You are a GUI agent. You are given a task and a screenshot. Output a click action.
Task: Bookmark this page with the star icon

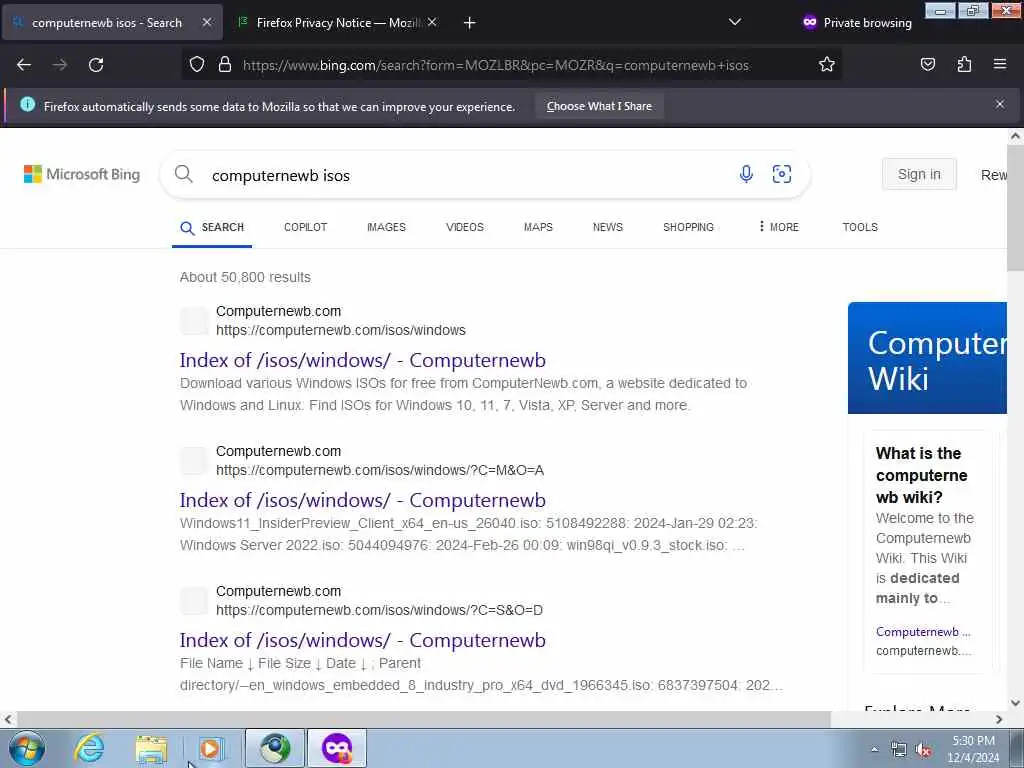[827, 65]
